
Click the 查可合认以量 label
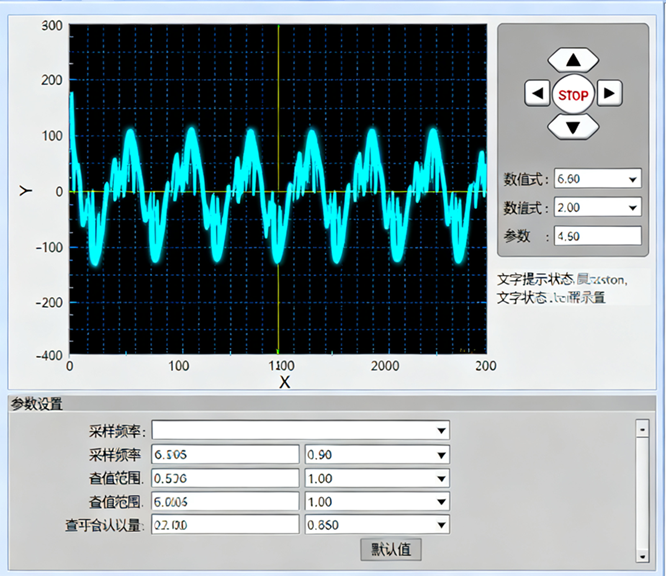(x=103, y=525)
